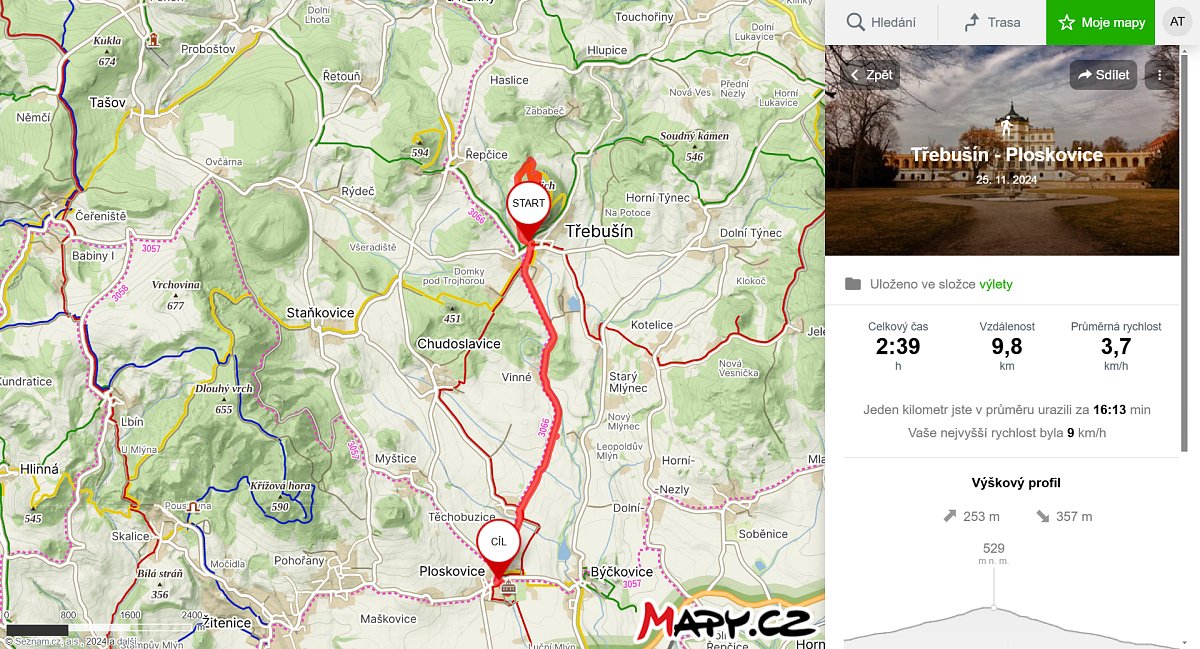Click the folder icon beside Uloženo
The width and height of the screenshot is (1200, 649).
tap(852, 284)
